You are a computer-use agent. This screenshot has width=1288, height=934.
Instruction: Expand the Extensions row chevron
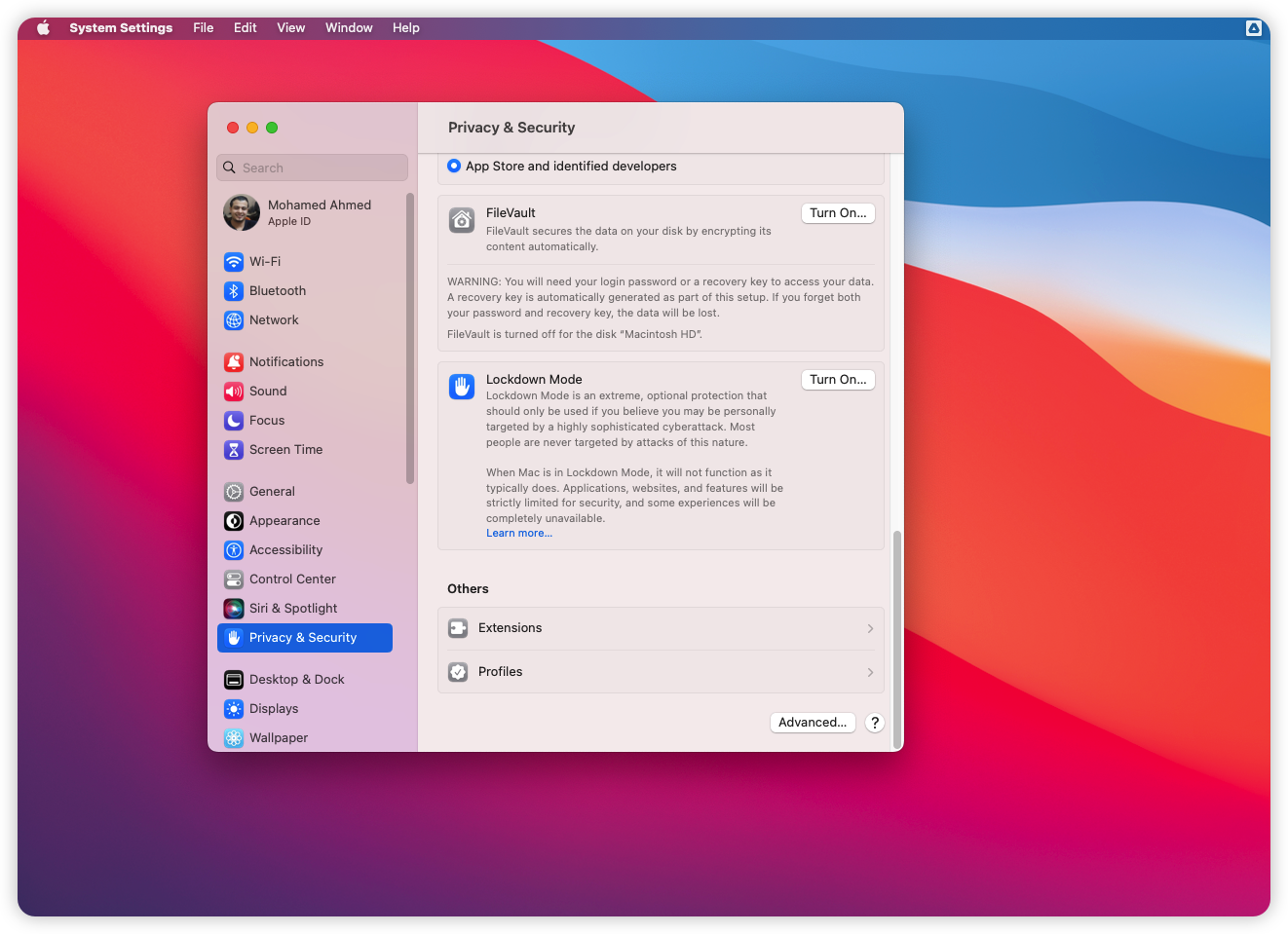coord(870,629)
